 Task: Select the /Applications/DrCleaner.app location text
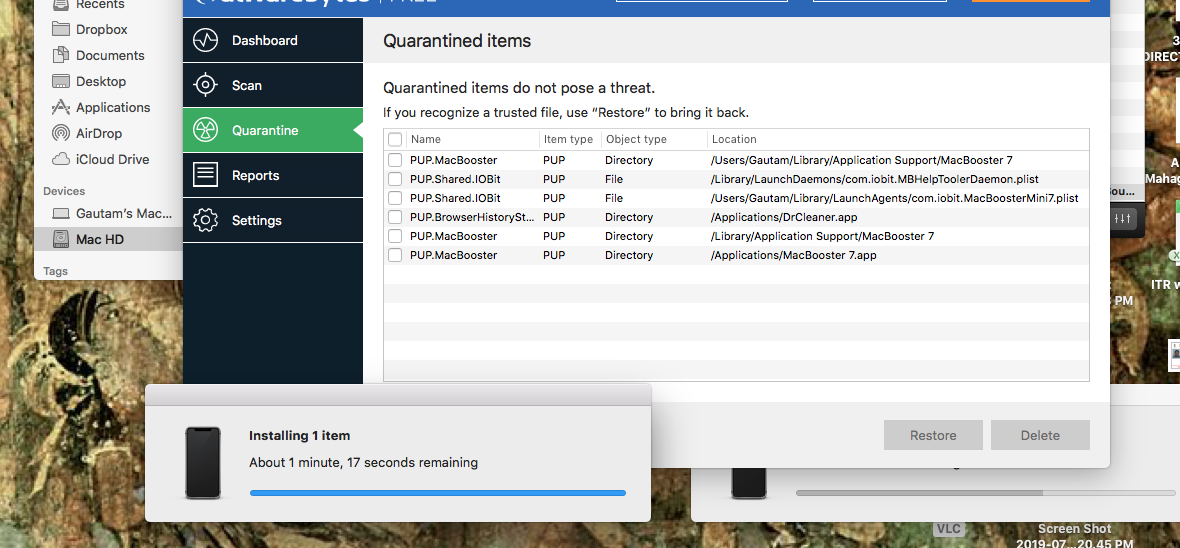click(x=784, y=217)
